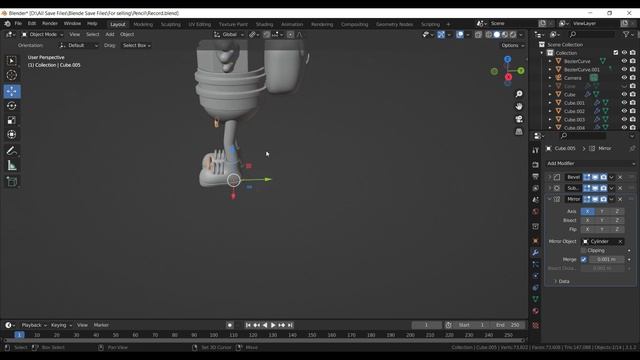Expand the Bevel modifier panel
Screen dimensions: 640x360
coord(549,177)
